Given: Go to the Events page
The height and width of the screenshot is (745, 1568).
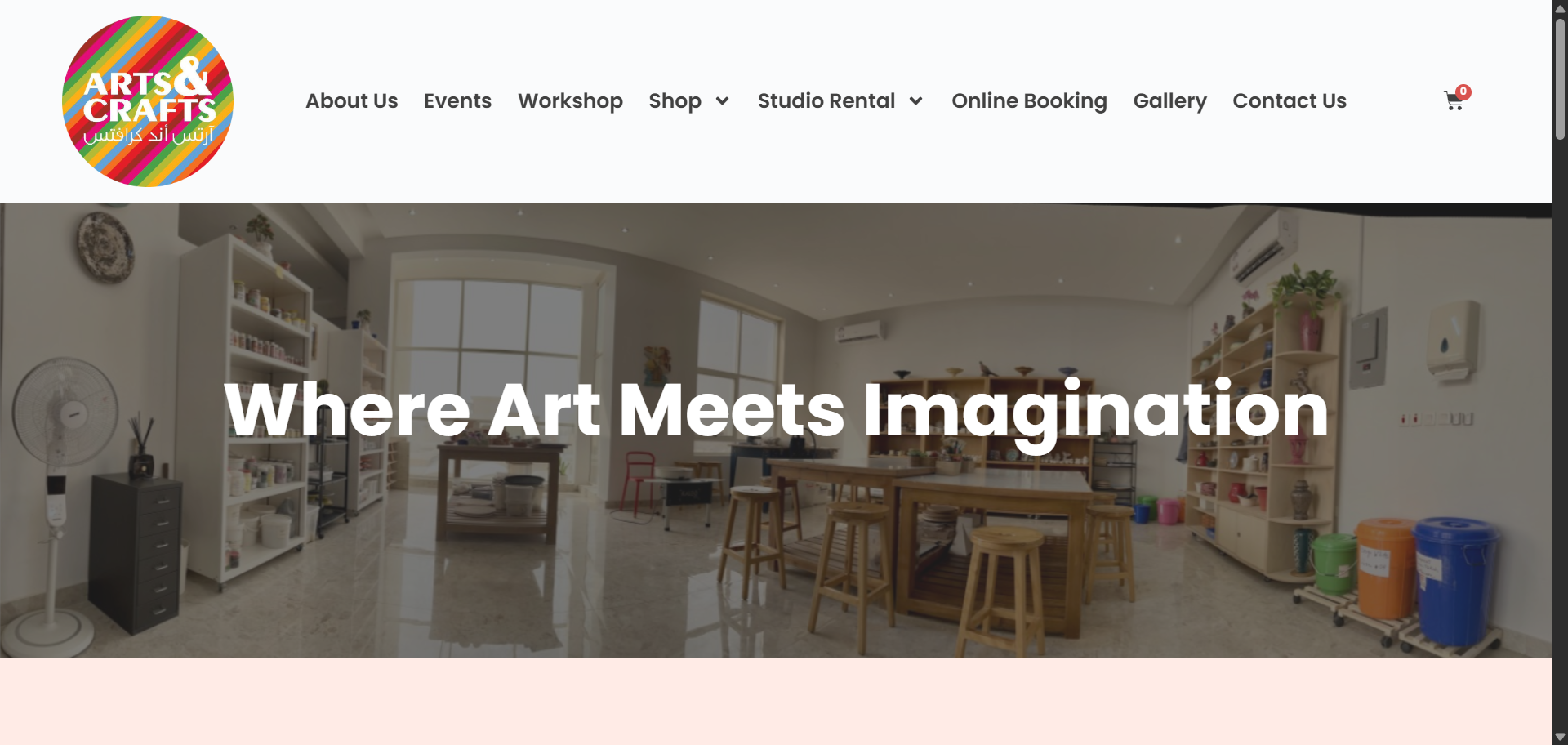Looking at the screenshot, I should [x=457, y=100].
